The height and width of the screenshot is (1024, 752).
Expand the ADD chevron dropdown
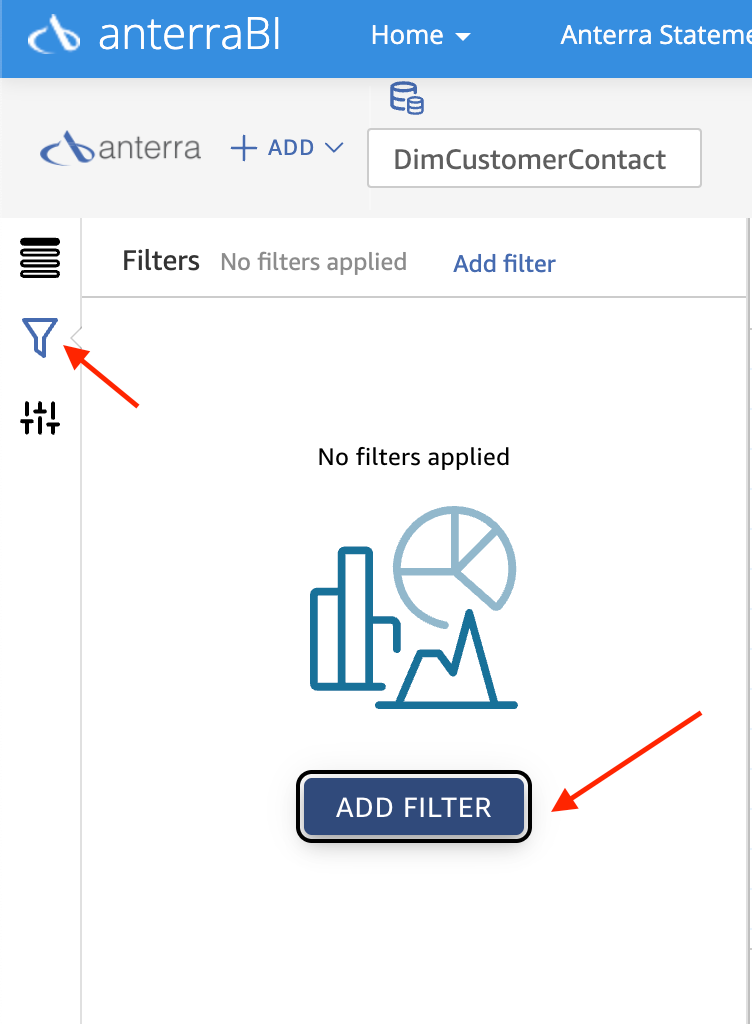coord(334,148)
